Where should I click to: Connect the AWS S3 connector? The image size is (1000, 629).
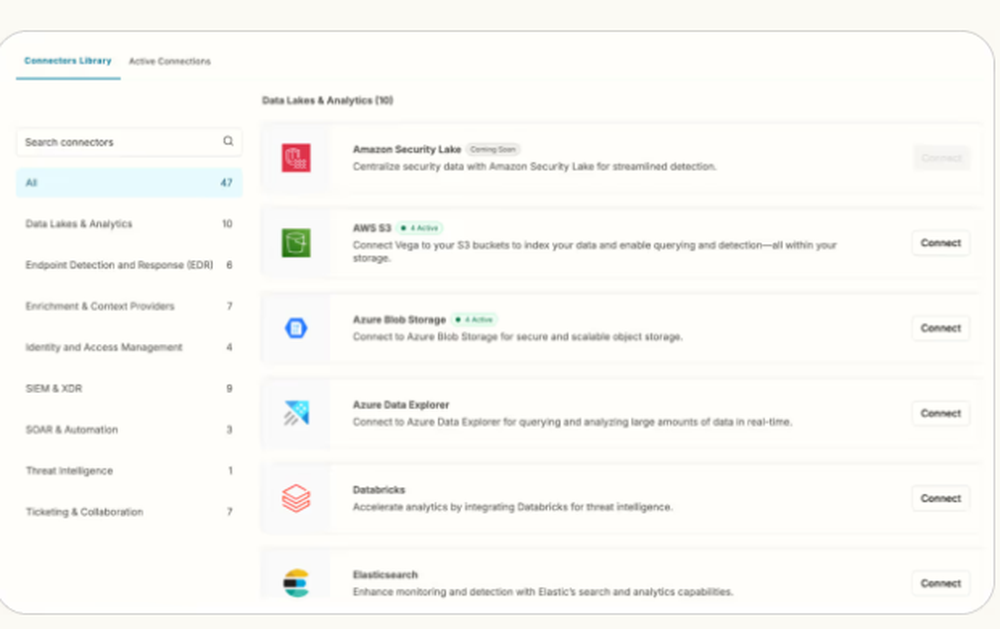[x=940, y=243]
